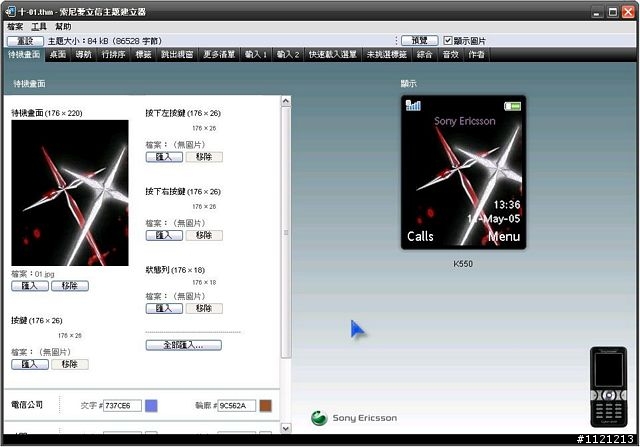Switch to the 桌面 tab
This screenshot has height=447, width=640.
coord(58,54)
